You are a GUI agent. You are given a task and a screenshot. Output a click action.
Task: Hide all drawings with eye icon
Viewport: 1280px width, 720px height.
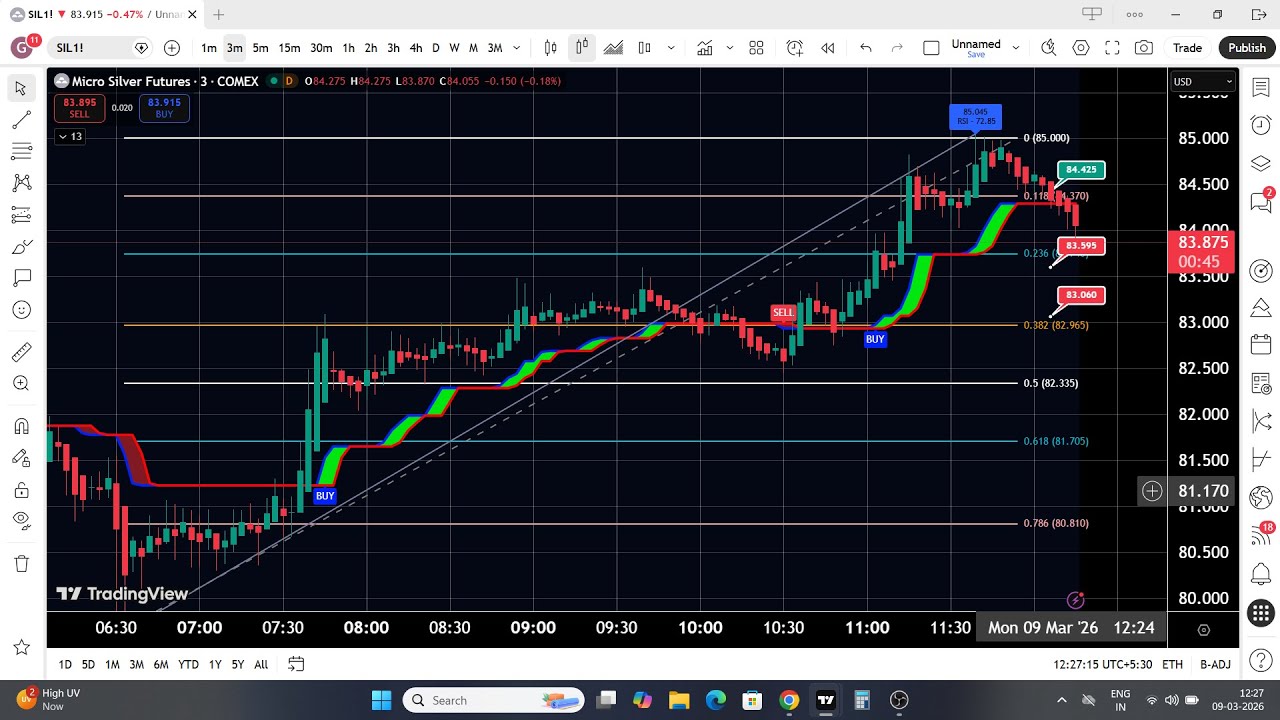pyautogui.click(x=21, y=521)
